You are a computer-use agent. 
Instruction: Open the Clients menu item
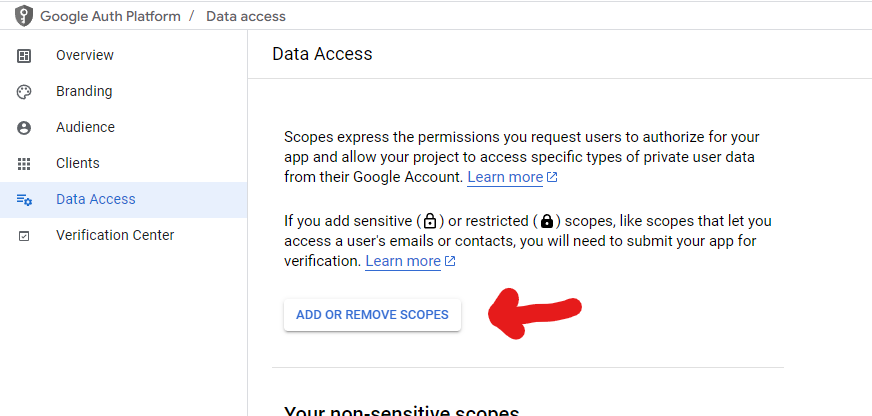pyautogui.click(x=78, y=163)
